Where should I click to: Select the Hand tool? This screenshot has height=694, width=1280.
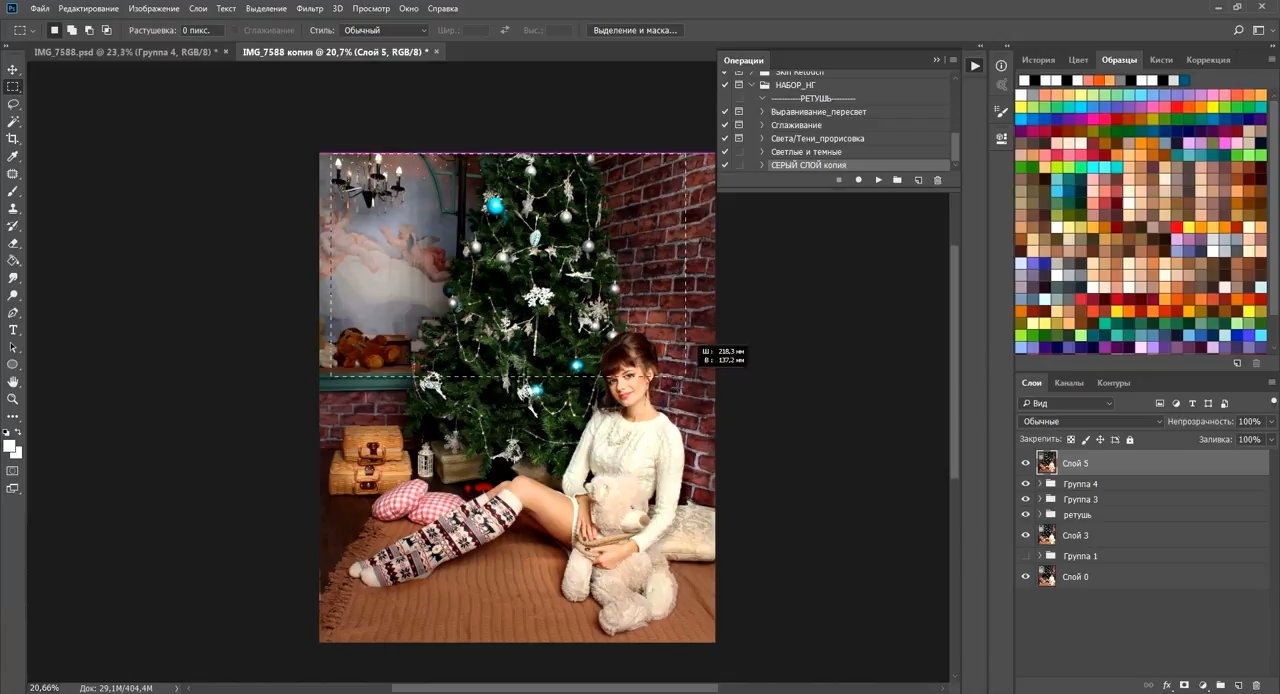click(x=13, y=382)
